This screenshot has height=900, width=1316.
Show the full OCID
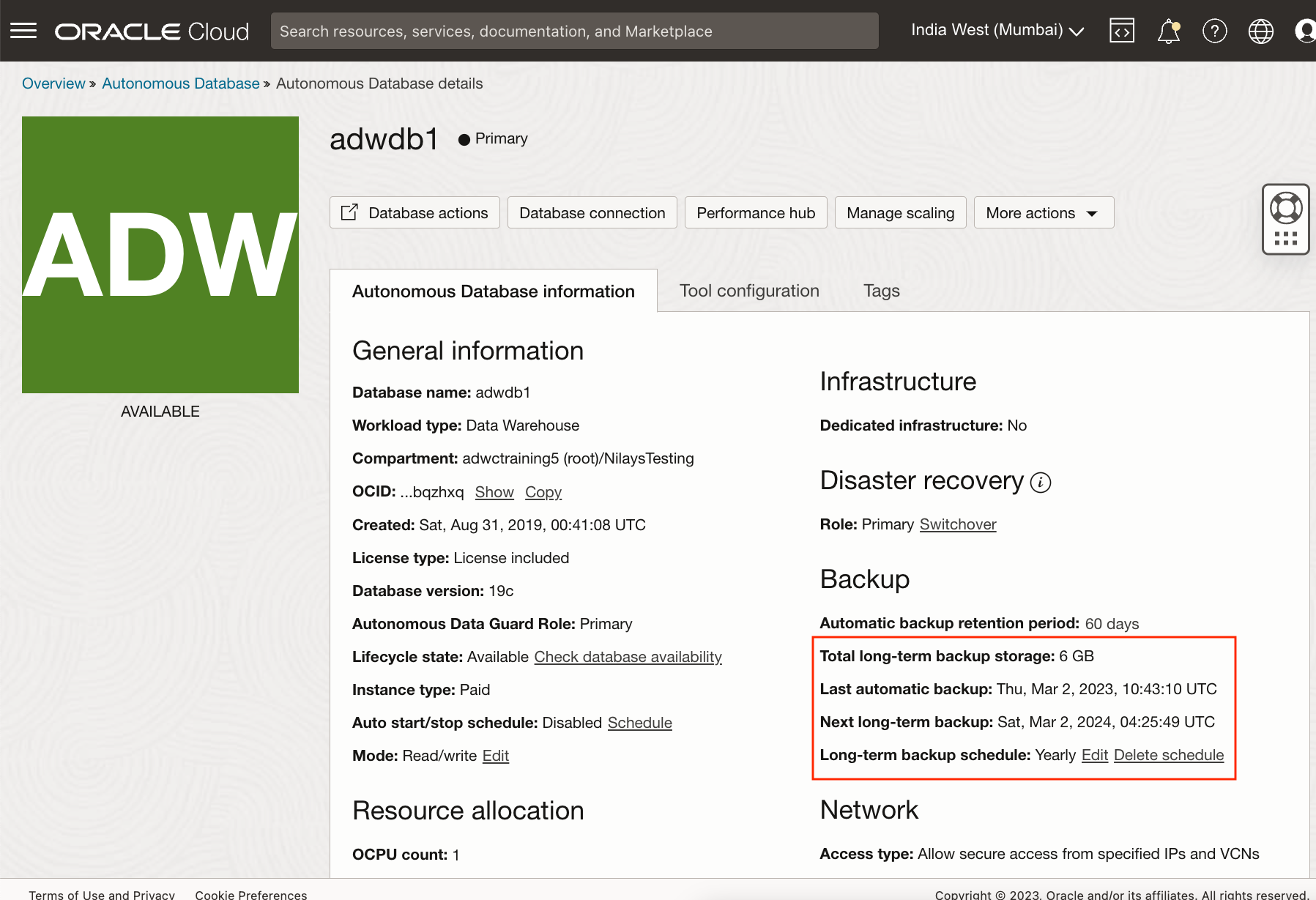tap(494, 492)
